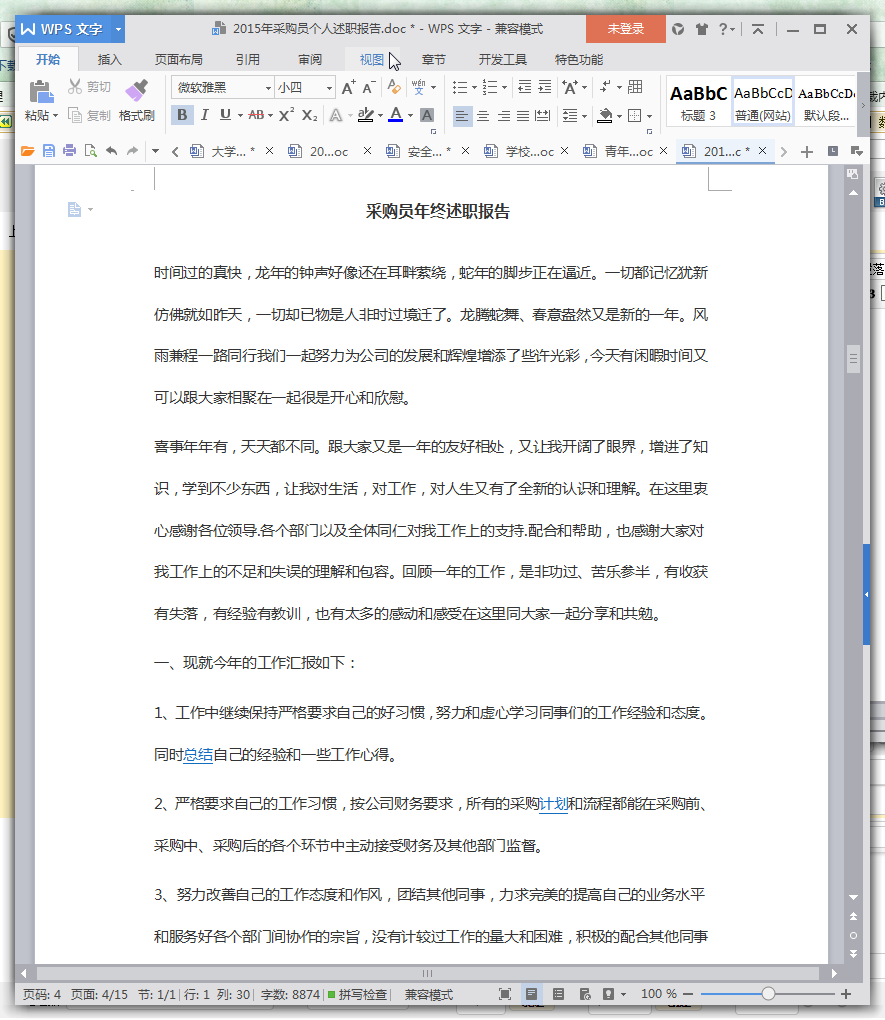Expand the WPS 文字 application menu arrow
This screenshot has width=885, height=1020.
pyautogui.click(x=118, y=29)
